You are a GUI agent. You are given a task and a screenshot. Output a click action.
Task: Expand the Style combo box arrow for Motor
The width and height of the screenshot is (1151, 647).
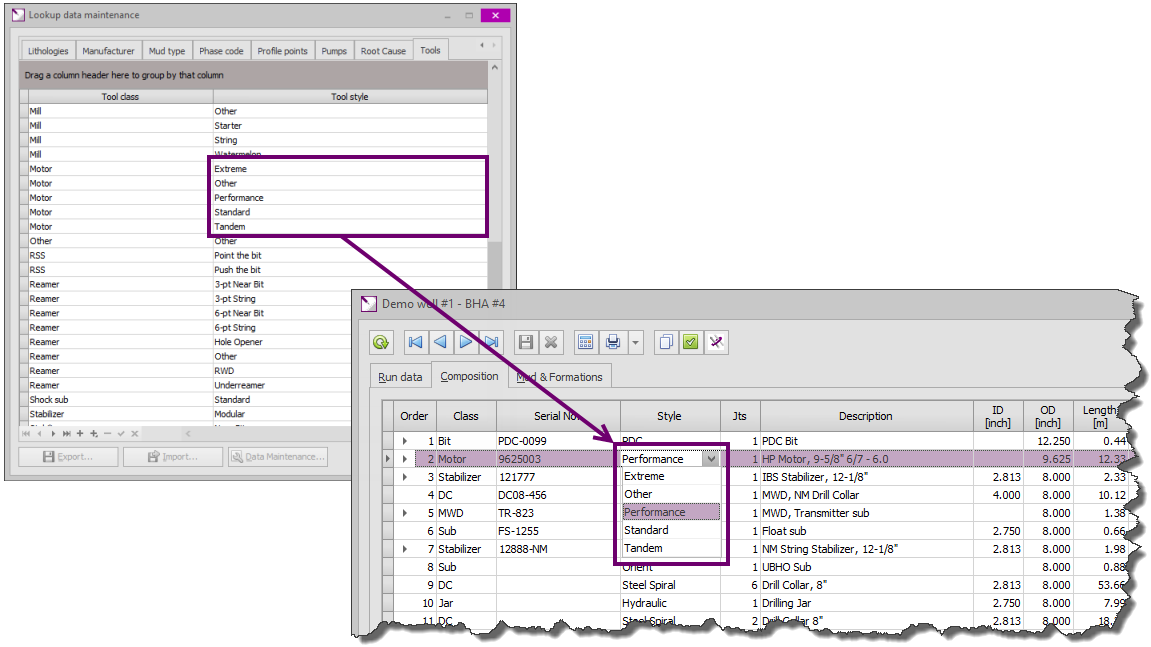(x=710, y=459)
